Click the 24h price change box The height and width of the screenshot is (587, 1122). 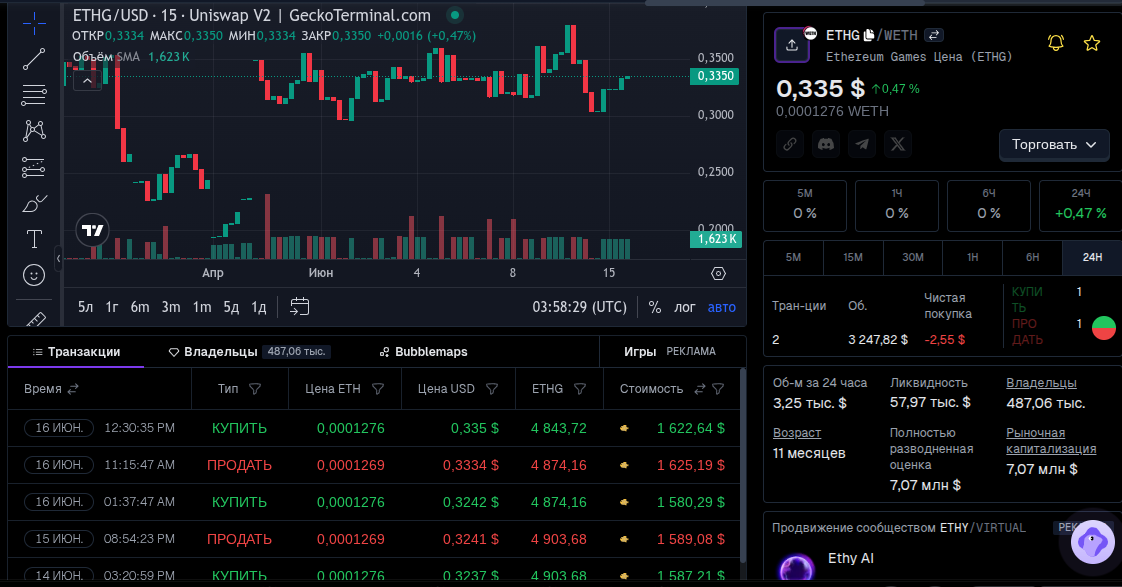tap(1080, 205)
